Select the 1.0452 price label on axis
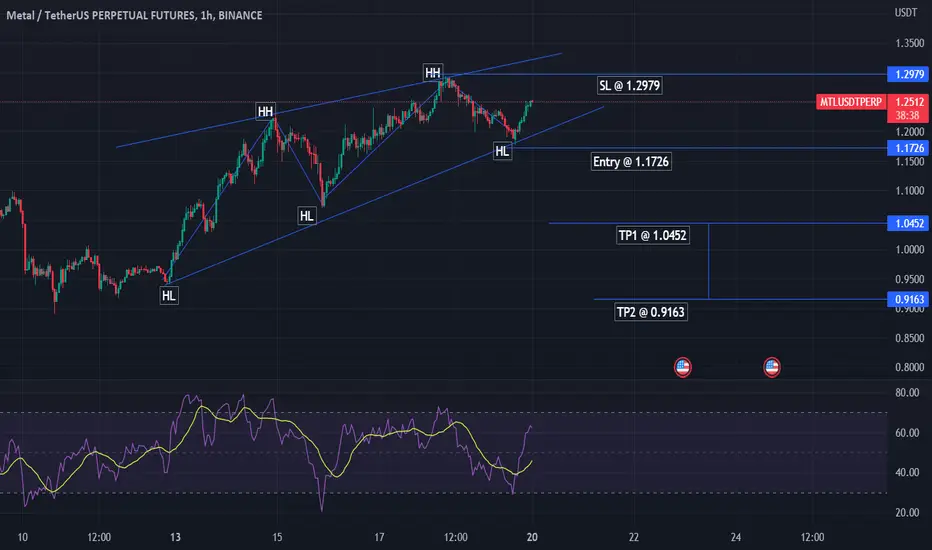Image resolution: width=932 pixels, height=550 pixels. 909,224
